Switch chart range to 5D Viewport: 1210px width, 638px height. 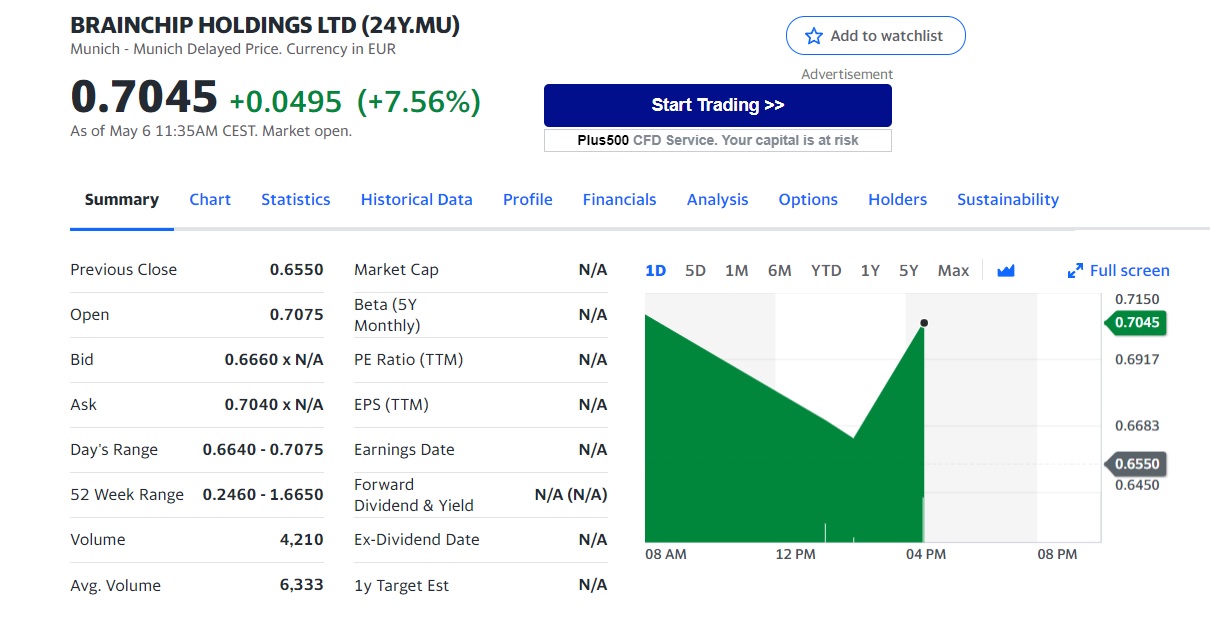pyautogui.click(x=695, y=271)
